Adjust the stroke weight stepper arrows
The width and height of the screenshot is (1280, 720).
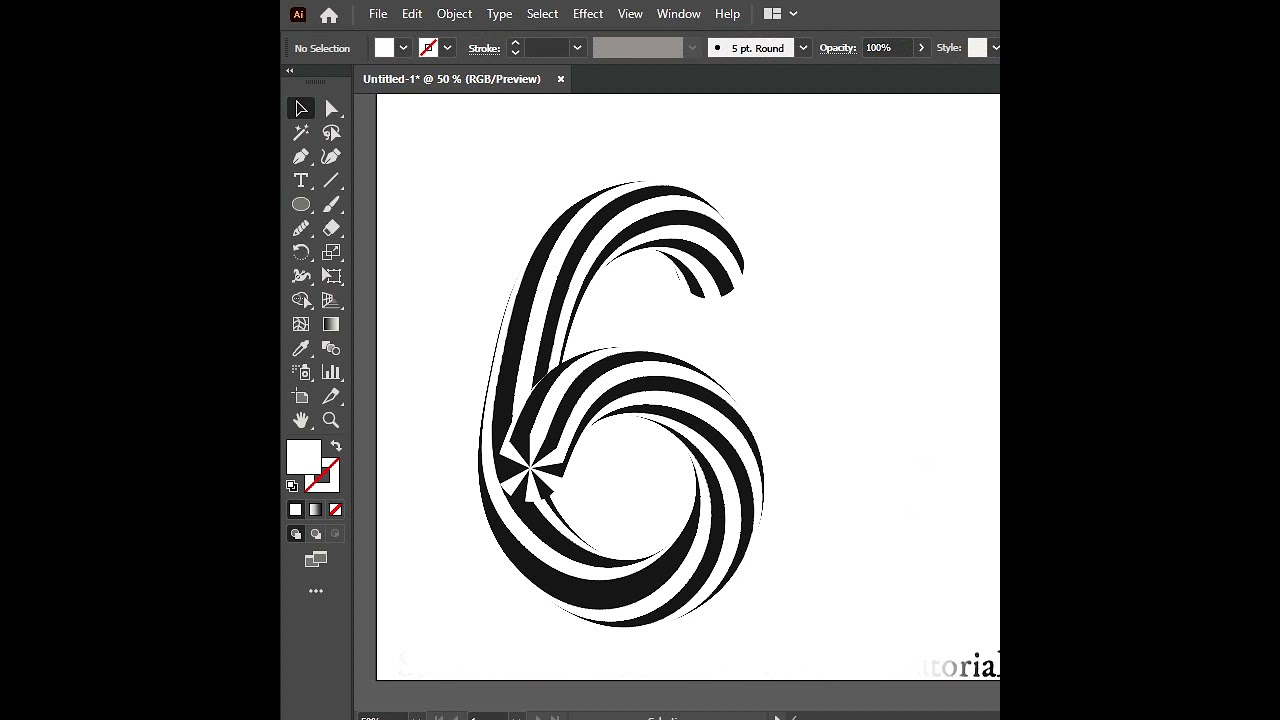tap(515, 48)
